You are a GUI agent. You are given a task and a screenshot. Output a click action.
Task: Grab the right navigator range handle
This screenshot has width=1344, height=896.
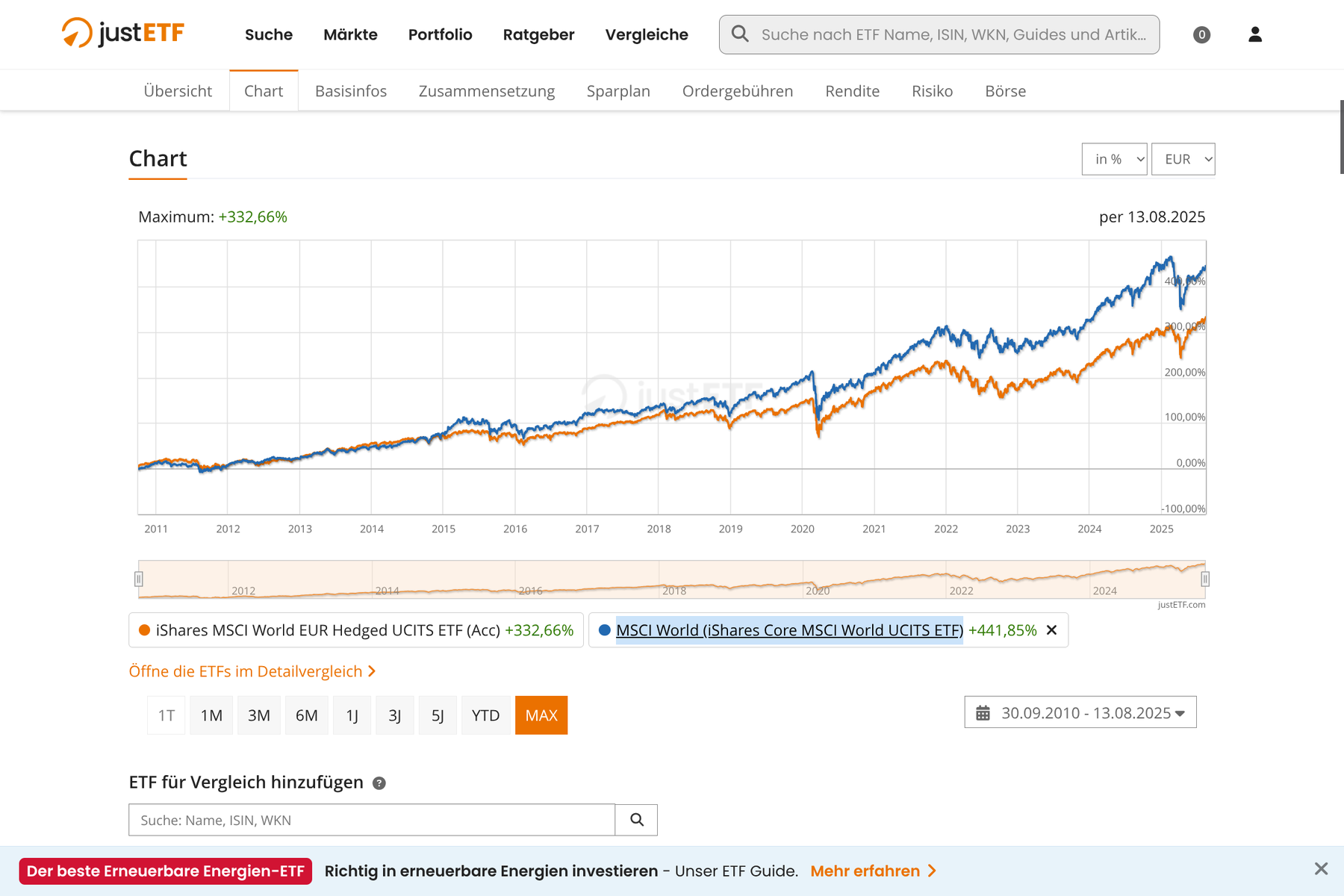pyautogui.click(x=1205, y=579)
